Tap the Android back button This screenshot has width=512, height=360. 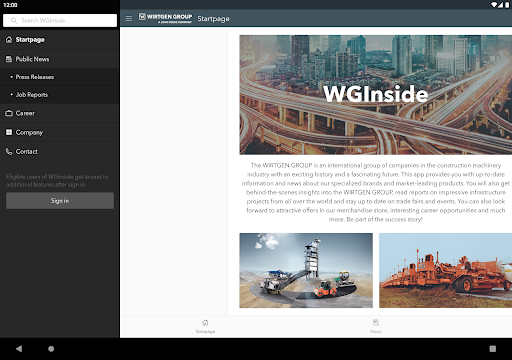coord(19,349)
